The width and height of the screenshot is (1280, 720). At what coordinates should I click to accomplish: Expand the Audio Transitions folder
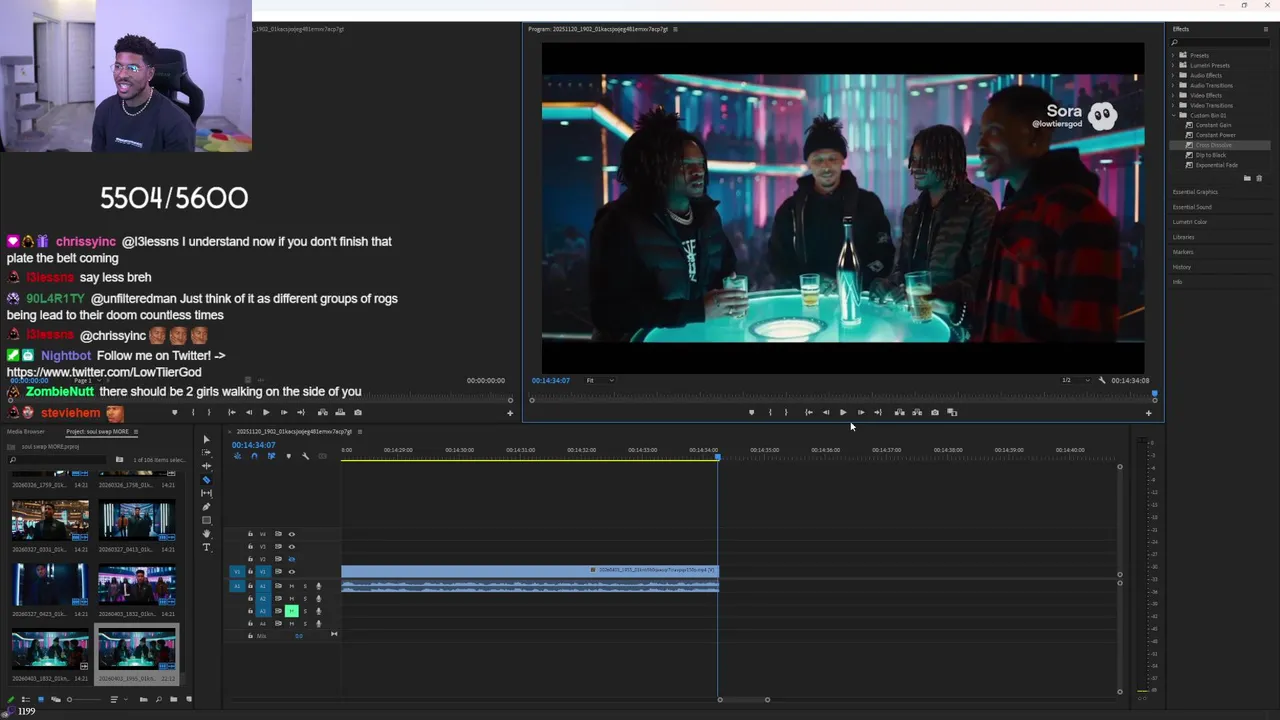[x=1173, y=85]
